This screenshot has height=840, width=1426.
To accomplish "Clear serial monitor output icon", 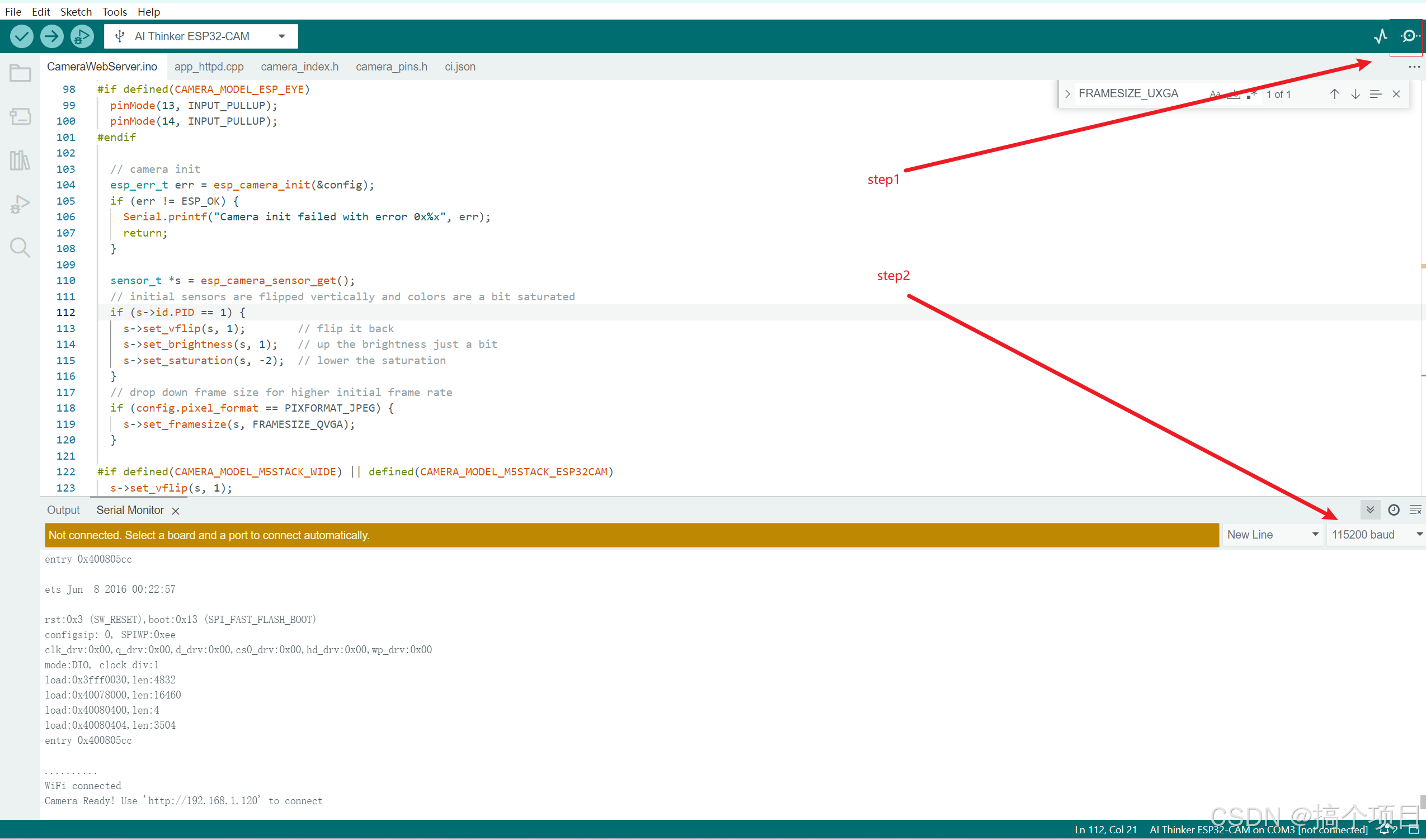I will coord(1415,510).
